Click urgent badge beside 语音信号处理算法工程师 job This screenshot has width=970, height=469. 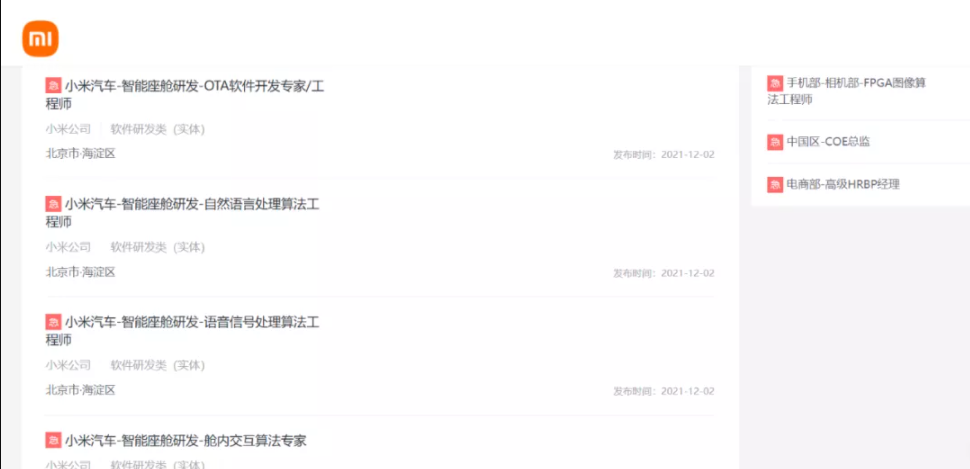point(53,322)
